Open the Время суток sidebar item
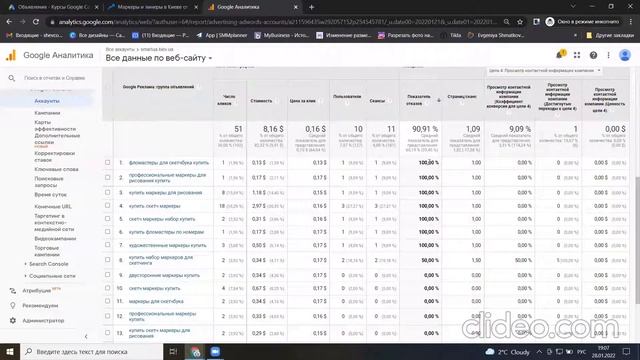The image size is (640, 360). click(x=51, y=195)
